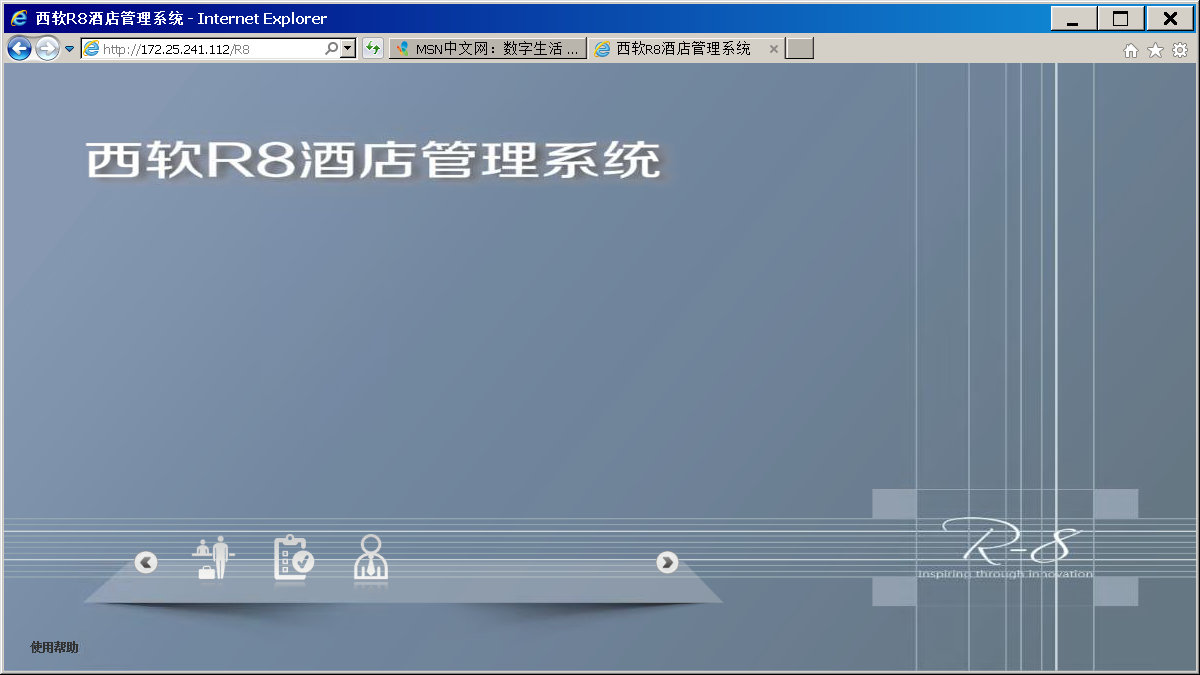Minimize the Internet Explorer window
Image resolution: width=1200 pixels, height=675 pixels.
[x=1074, y=18]
